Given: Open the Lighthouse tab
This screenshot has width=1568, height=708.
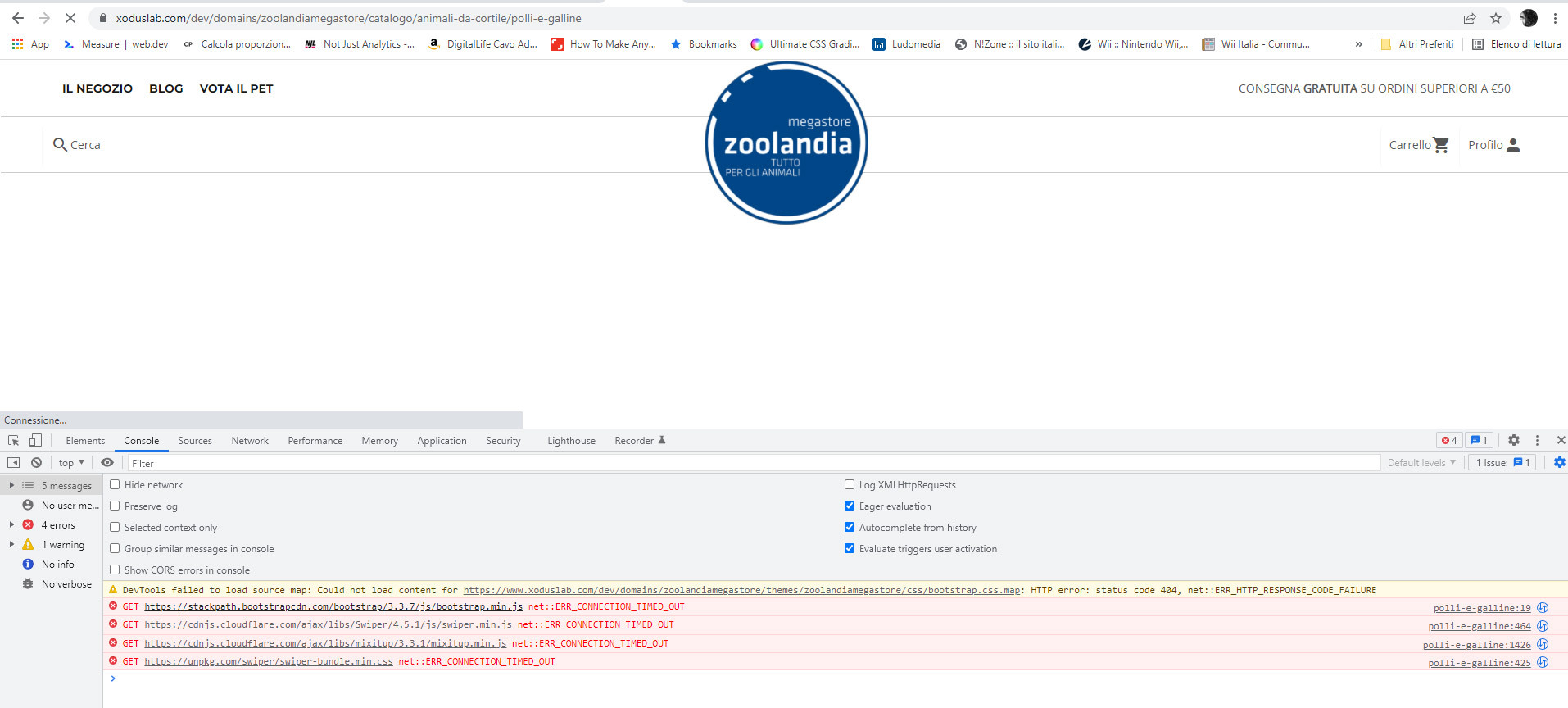Looking at the screenshot, I should pos(571,441).
